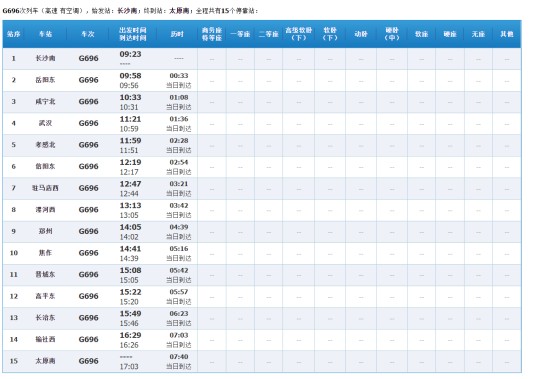This screenshot has height=379, width=536.
Task: Click the 车次 column header
Action: 88,34
